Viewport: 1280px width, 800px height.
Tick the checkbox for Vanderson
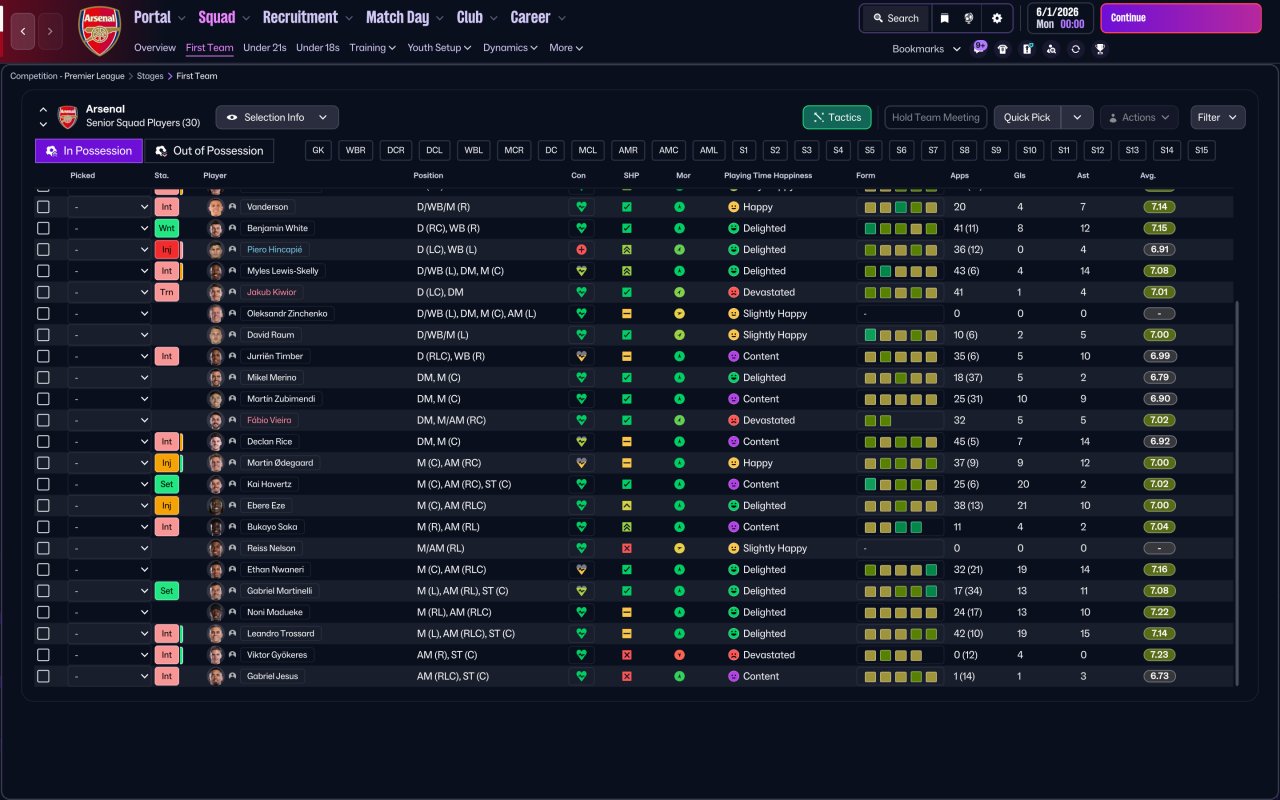click(x=43, y=207)
